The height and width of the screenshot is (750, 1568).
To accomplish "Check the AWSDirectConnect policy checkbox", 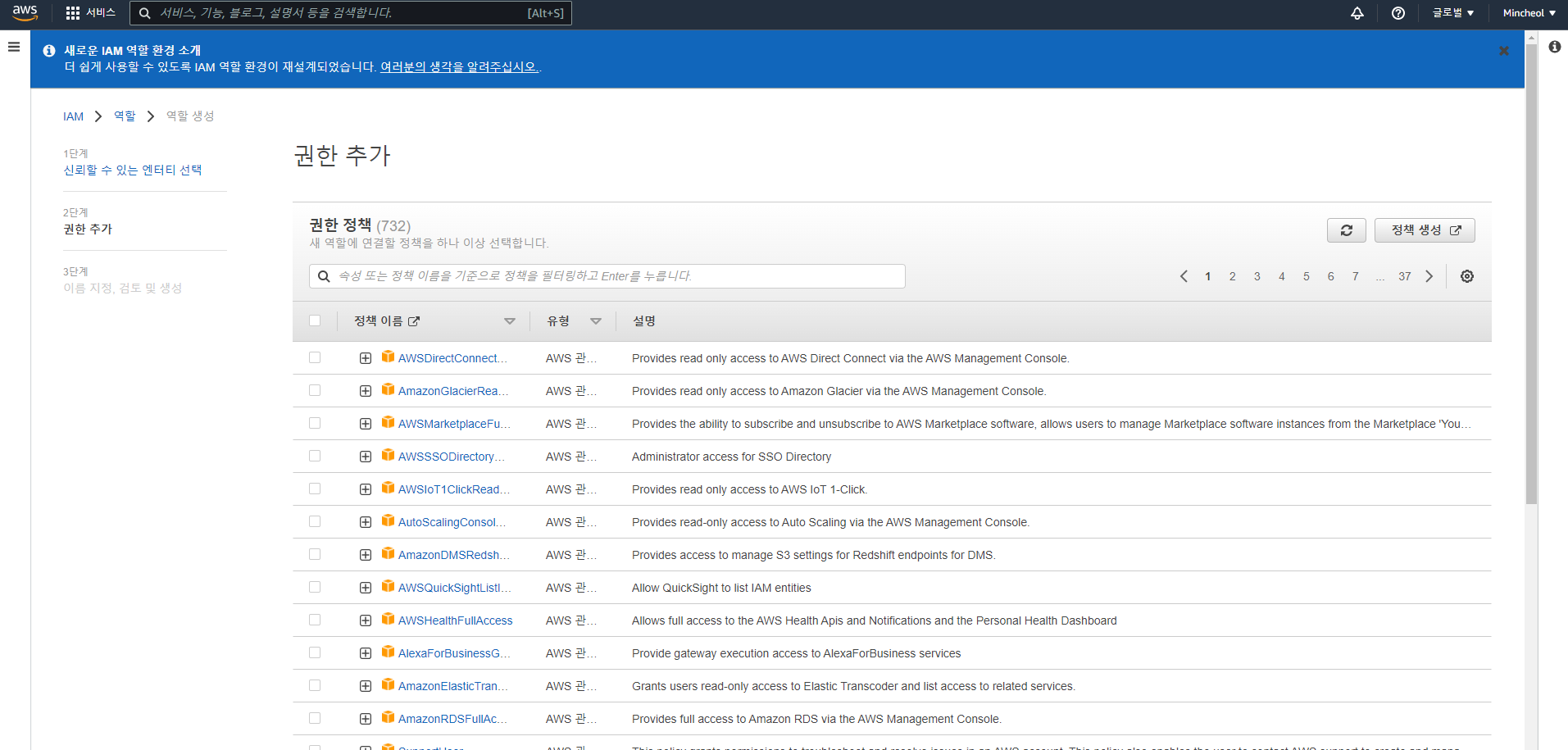I will click(315, 357).
